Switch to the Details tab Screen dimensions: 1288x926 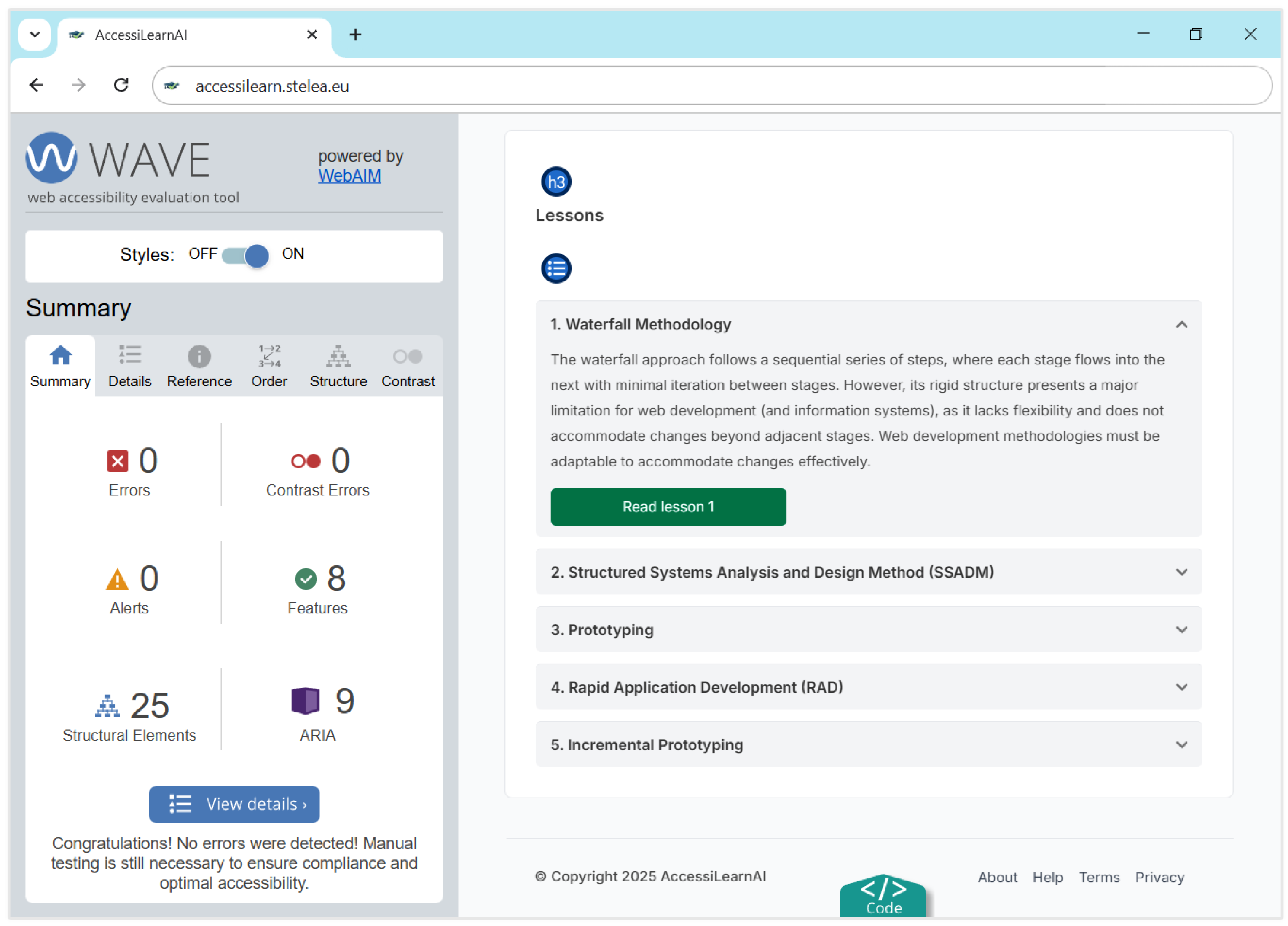point(129,366)
